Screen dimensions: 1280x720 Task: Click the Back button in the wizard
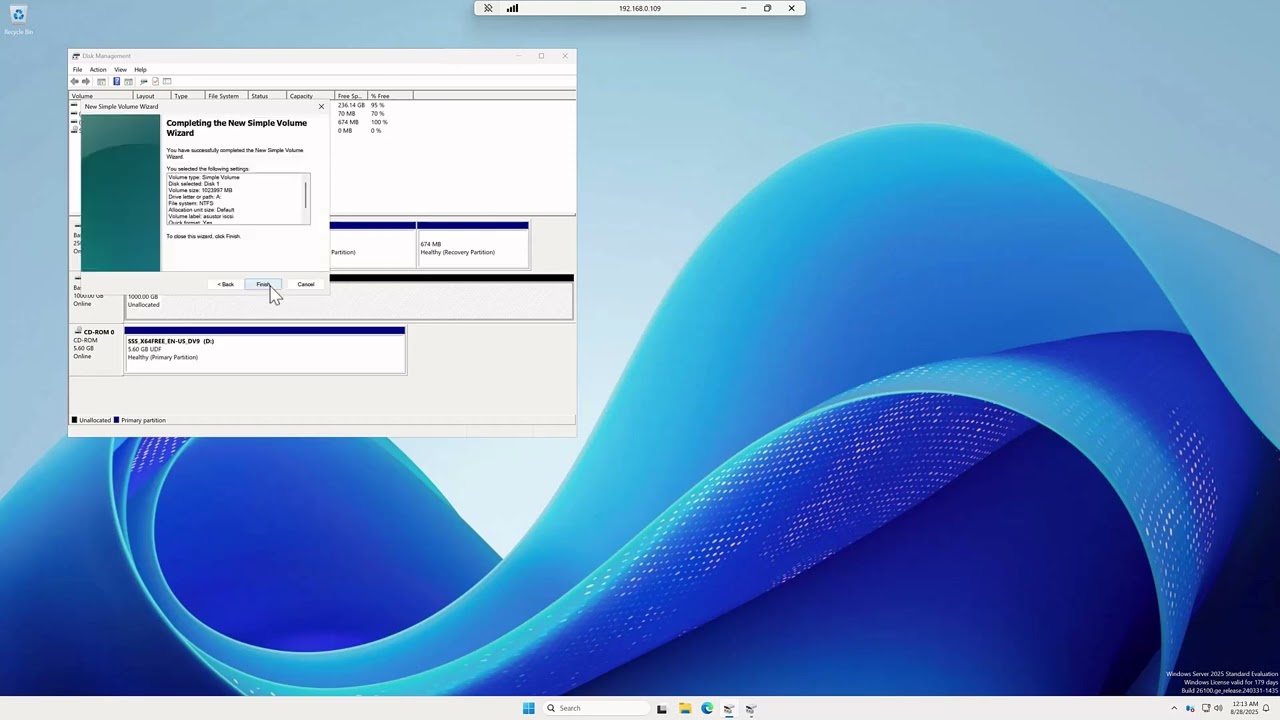pos(226,284)
